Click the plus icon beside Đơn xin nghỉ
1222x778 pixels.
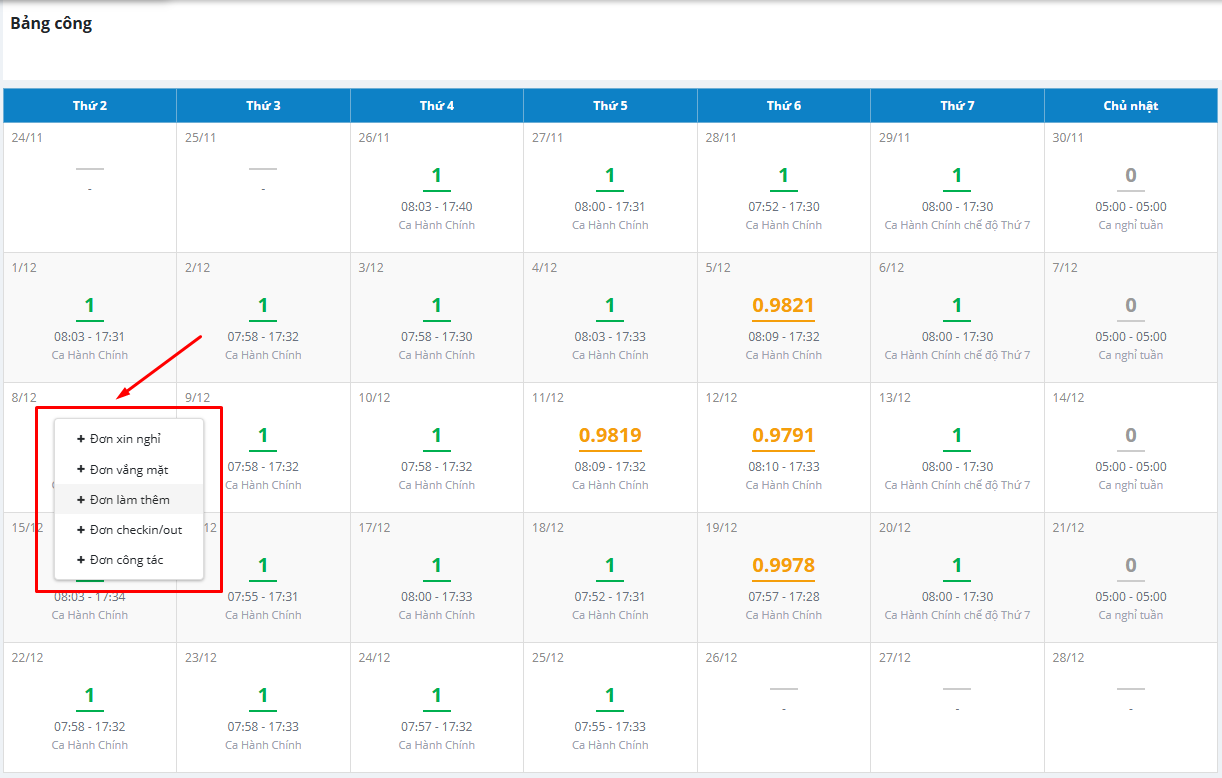(80, 439)
